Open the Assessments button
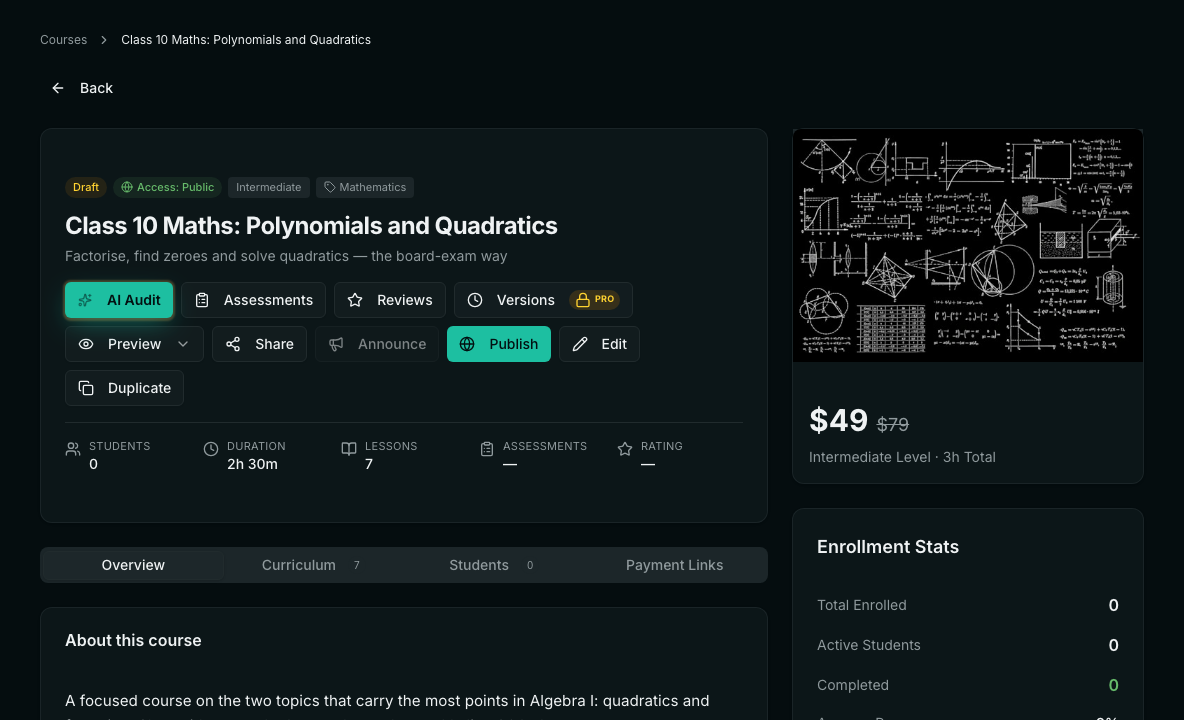The height and width of the screenshot is (720, 1184). [253, 300]
